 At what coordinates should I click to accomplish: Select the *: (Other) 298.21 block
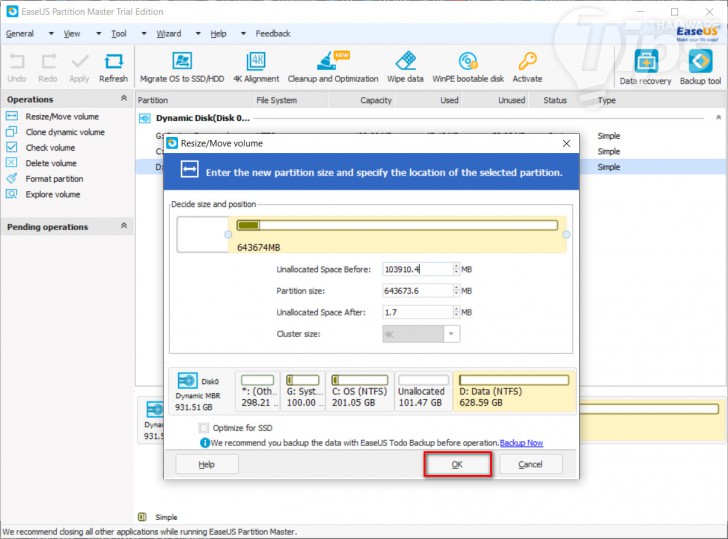258,391
